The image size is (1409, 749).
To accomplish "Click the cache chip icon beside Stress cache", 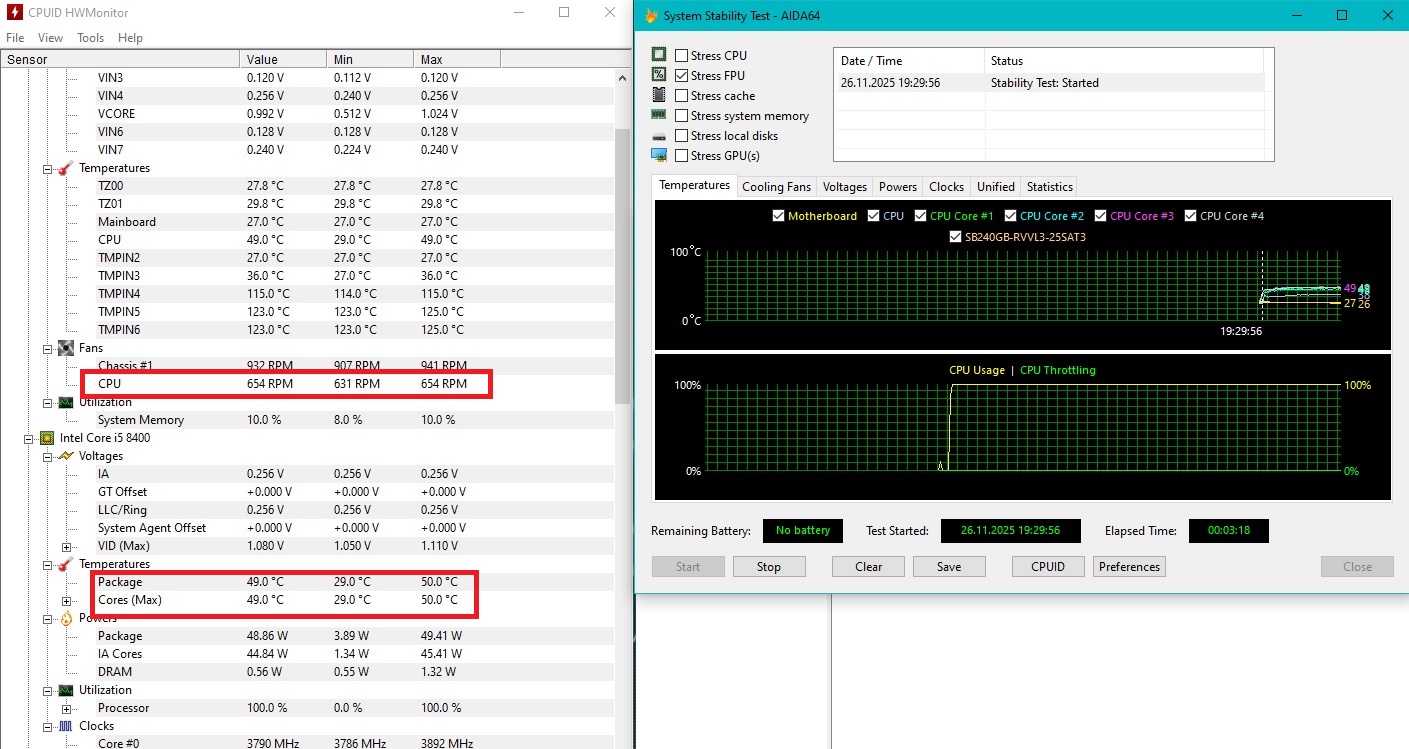I will click(x=659, y=95).
